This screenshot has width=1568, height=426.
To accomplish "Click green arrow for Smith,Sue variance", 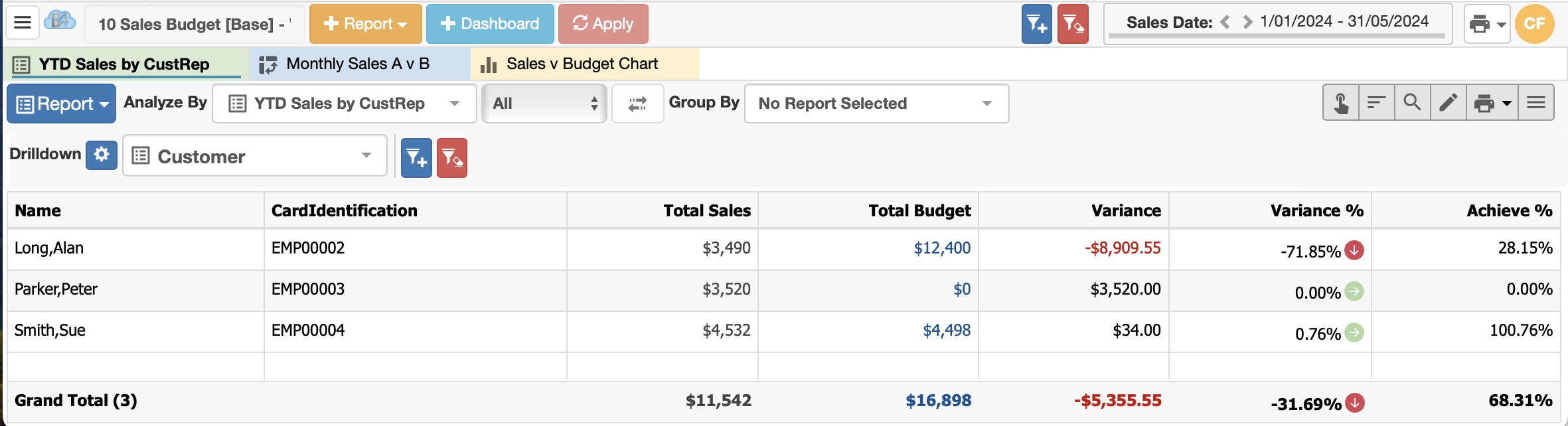I will [1354, 332].
